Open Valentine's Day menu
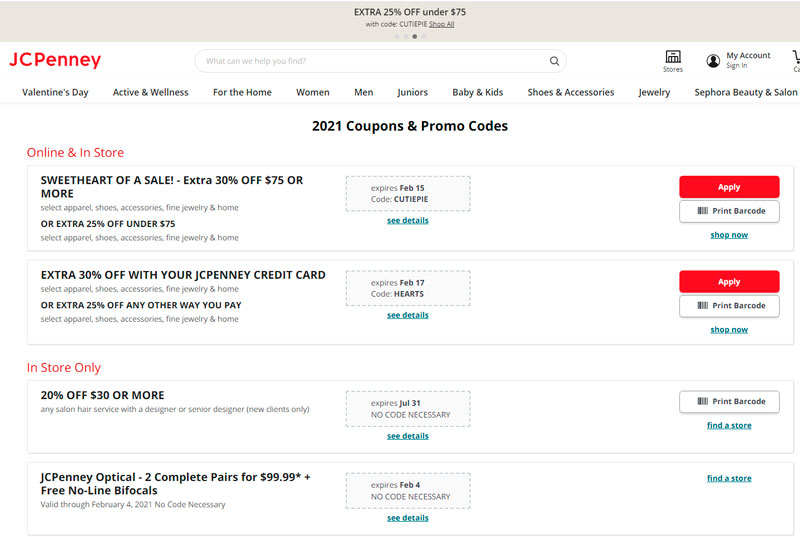The width and height of the screenshot is (800, 537). pos(55,92)
